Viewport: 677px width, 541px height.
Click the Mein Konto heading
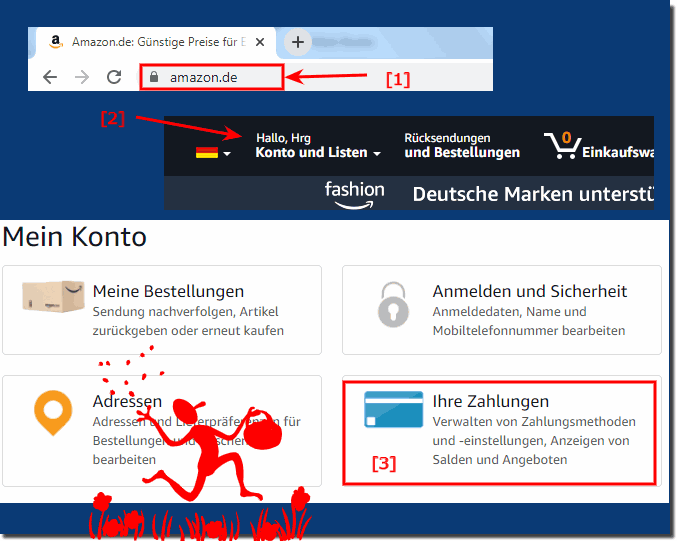(74, 237)
